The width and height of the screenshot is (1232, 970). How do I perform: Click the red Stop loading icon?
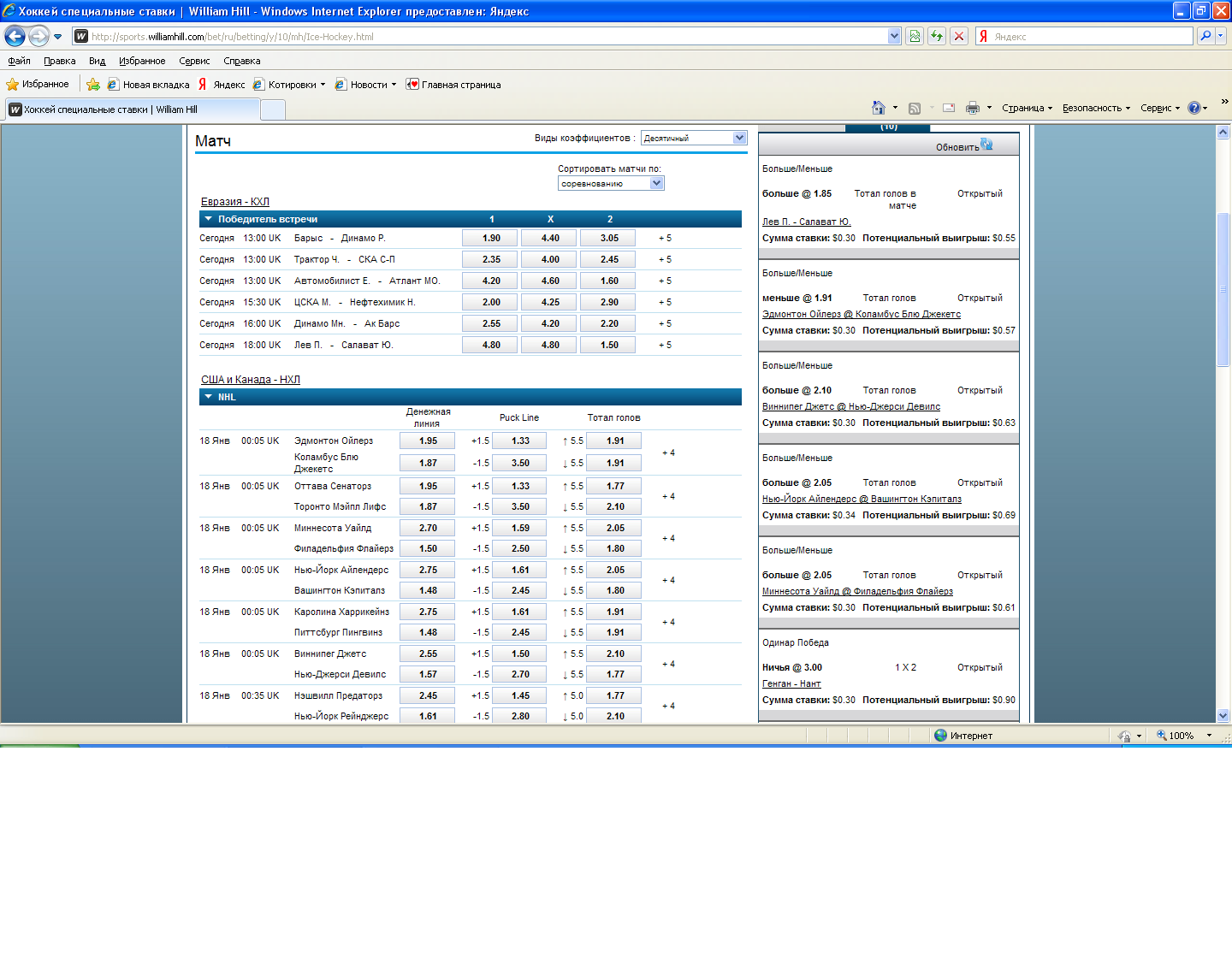tap(959, 36)
